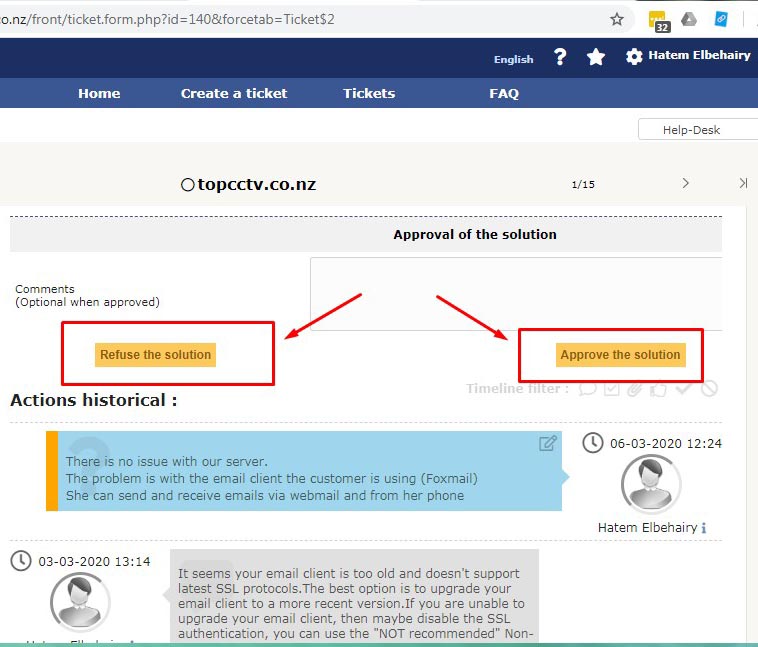Image resolution: width=758 pixels, height=647 pixels.
Task: Click the Google Drive extension icon
Action: pos(689,19)
